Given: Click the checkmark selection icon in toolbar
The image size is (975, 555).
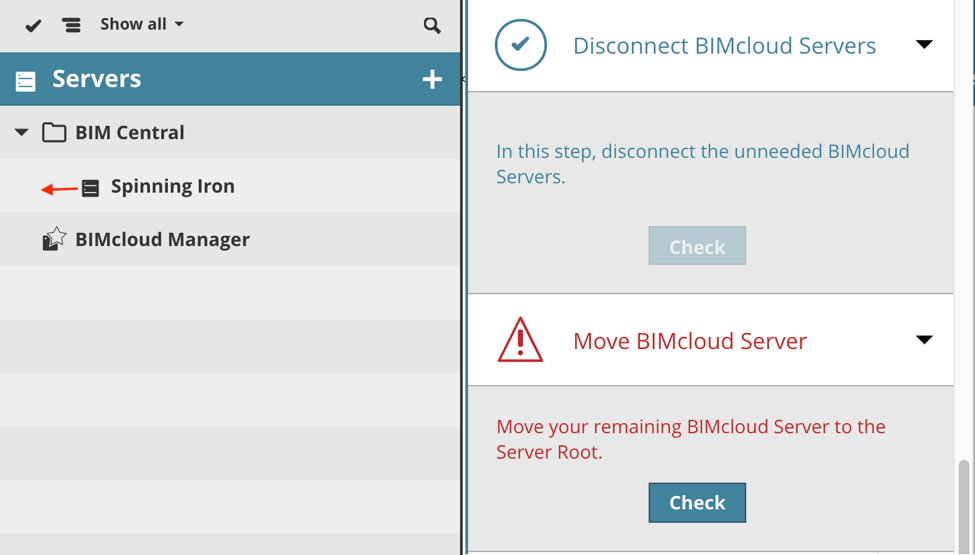Looking at the screenshot, I should pyautogui.click(x=33, y=25).
